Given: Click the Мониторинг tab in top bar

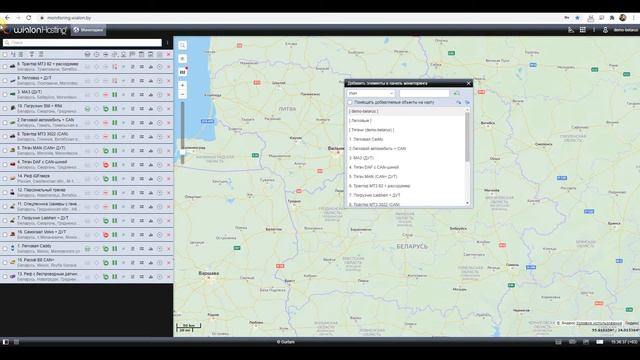Looking at the screenshot, I should 88,30.
